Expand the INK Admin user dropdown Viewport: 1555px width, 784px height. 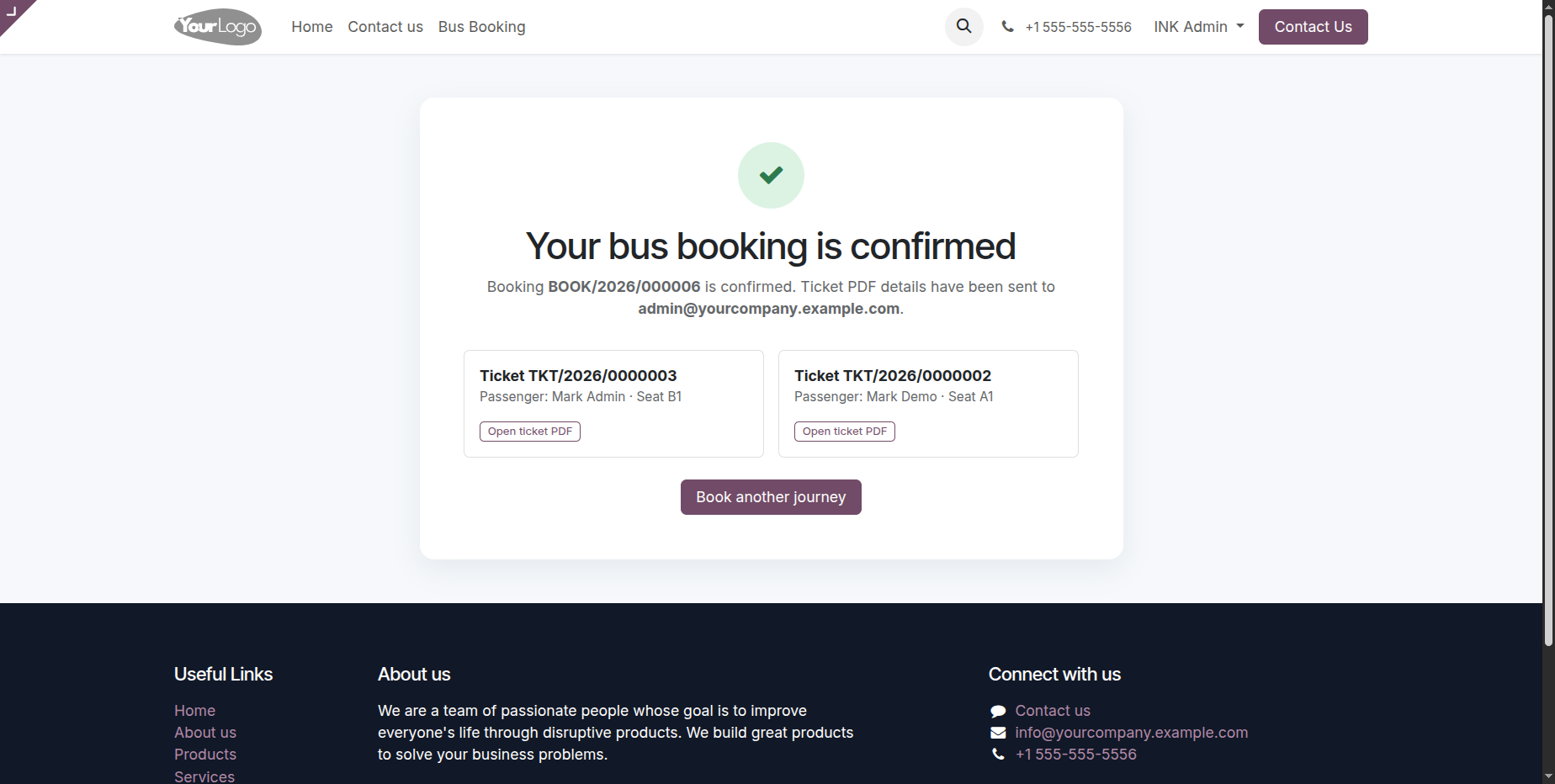click(1198, 27)
